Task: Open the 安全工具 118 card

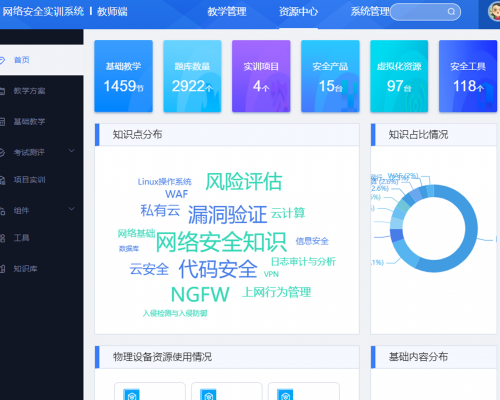Action: pos(468,76)
